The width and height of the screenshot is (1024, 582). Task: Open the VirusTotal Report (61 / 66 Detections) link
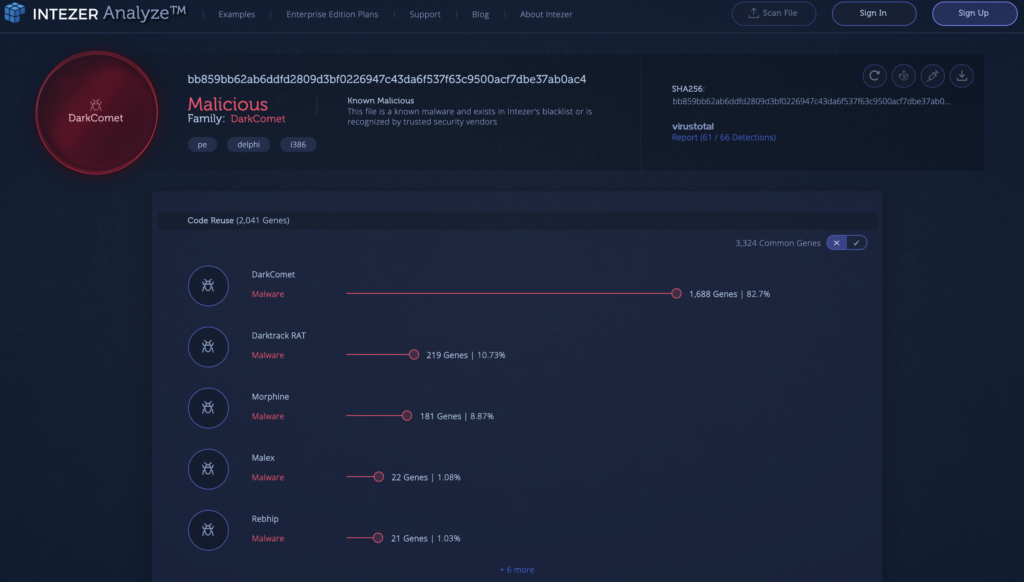(724, 137)
